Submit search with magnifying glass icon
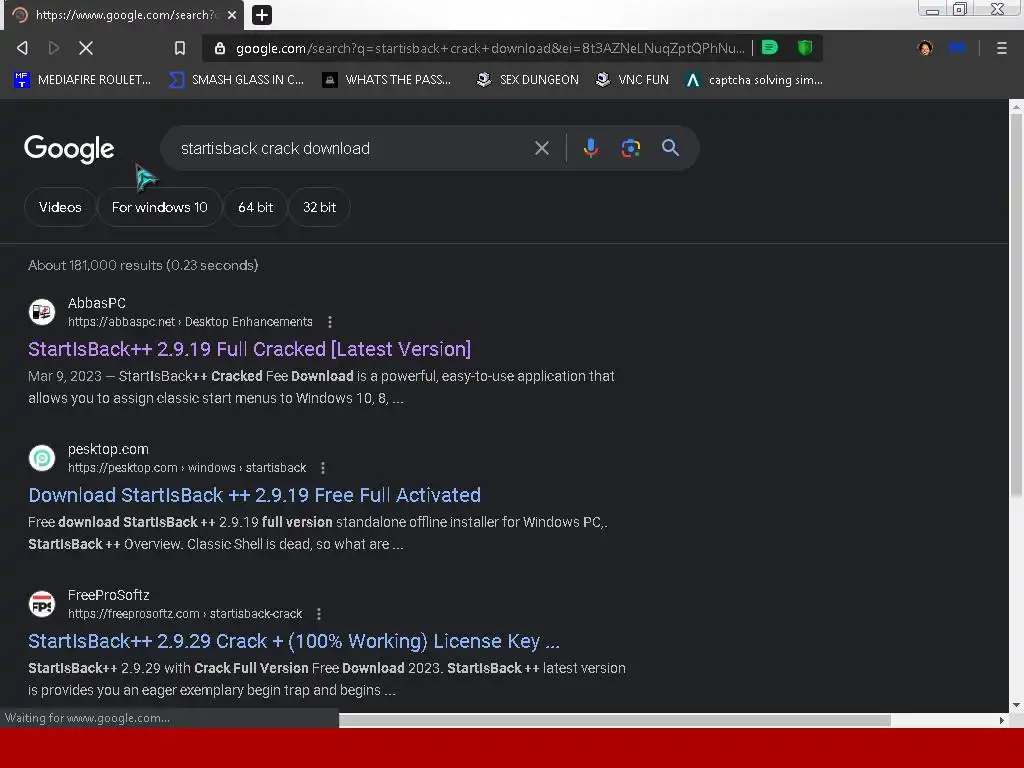Viewport: 1024px width, 768px height. click(670, 148)
